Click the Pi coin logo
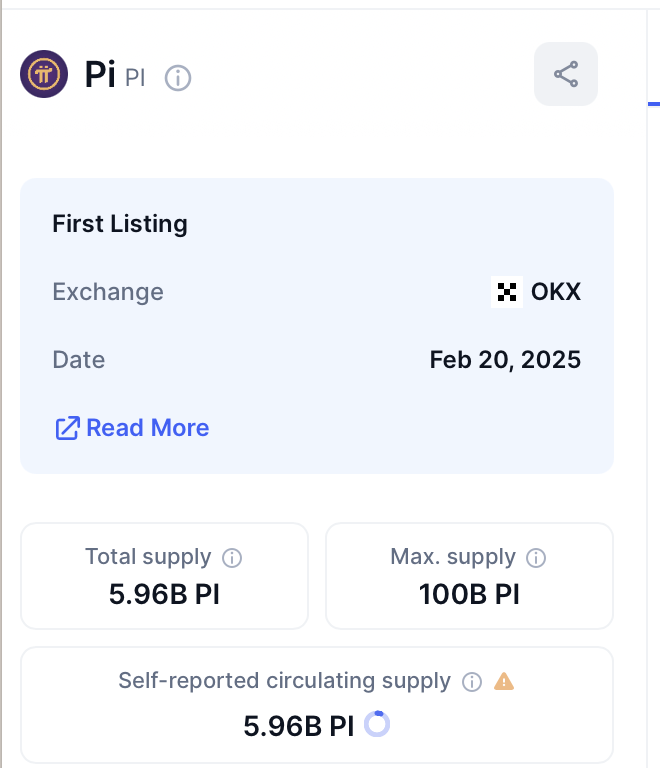This screenshot has height=768, width=660. coord(44,74)
